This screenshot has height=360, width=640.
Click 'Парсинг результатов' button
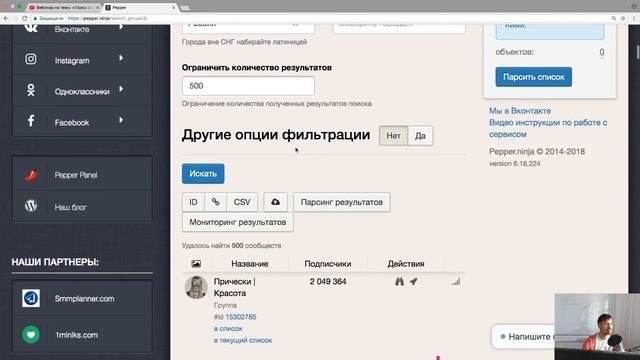click(342, 202)
